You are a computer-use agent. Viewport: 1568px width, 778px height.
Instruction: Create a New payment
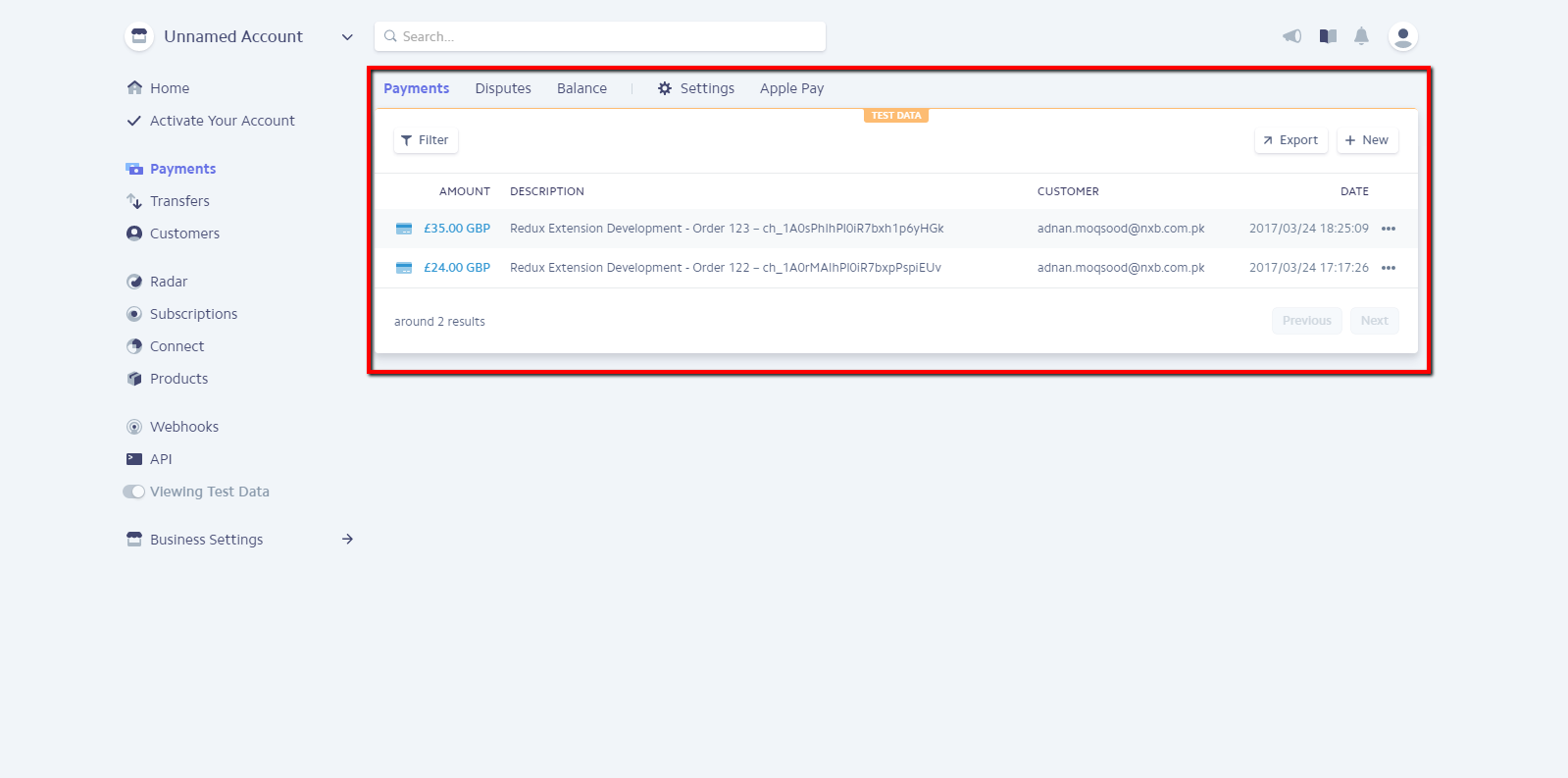point(1367,140)
